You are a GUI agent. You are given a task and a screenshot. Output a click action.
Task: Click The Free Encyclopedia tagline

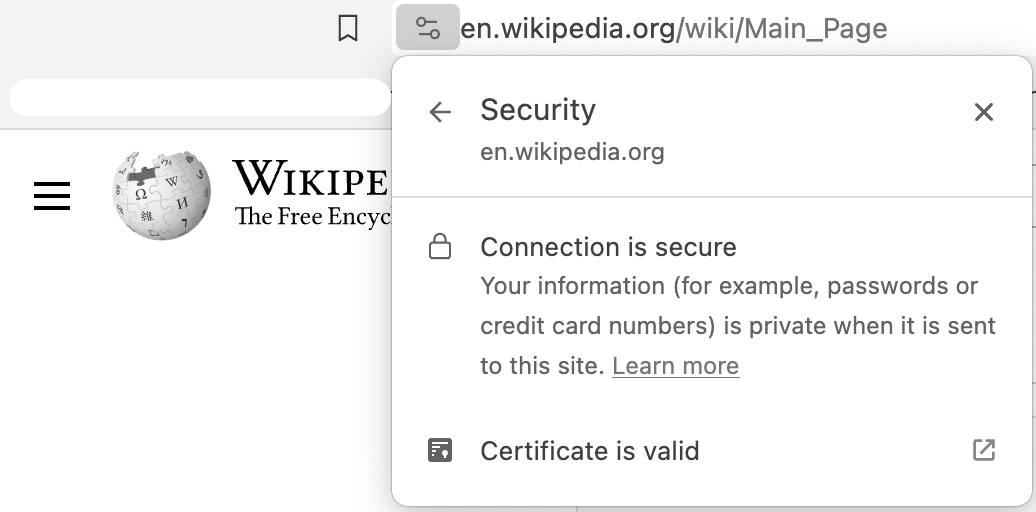click(x=313, y=216)
